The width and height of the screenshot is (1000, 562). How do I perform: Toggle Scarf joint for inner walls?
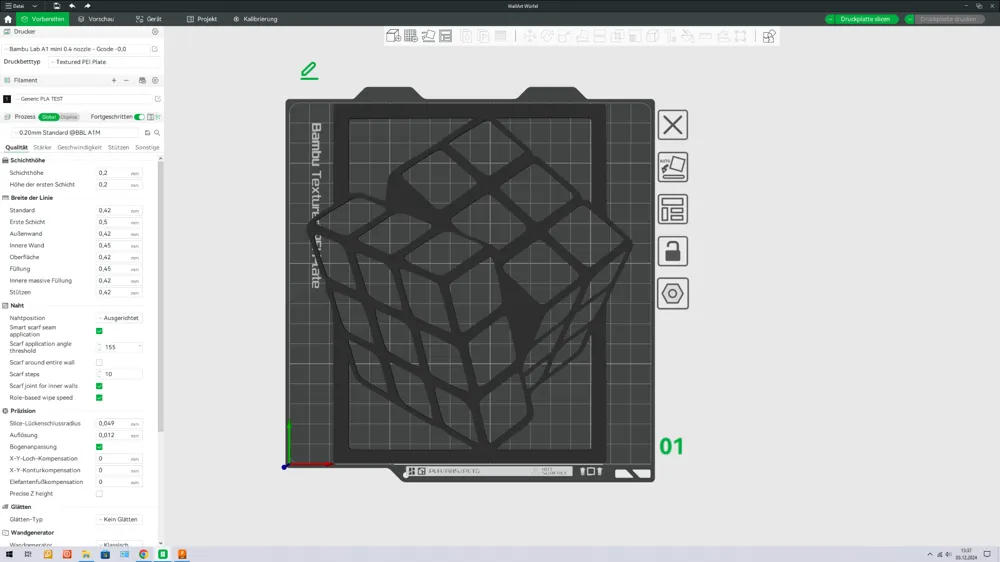pos(99,386)
